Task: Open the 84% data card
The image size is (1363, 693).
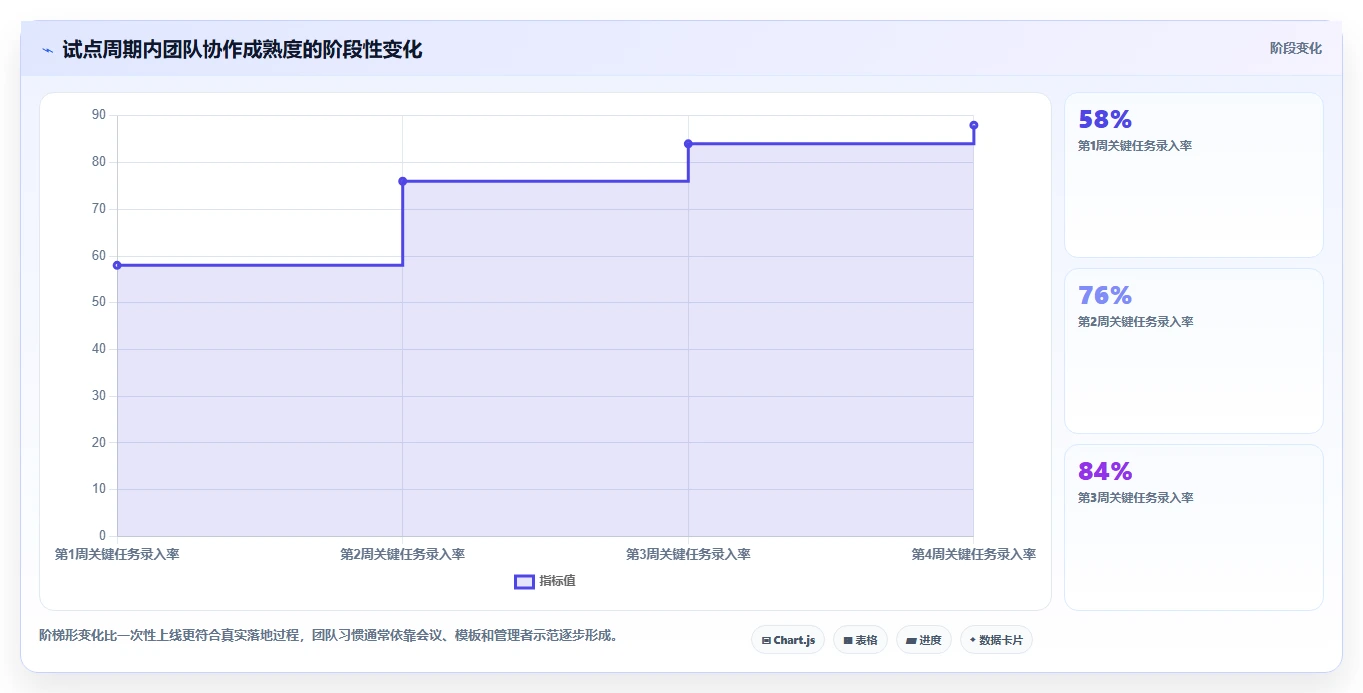Action: [1194, 527]
